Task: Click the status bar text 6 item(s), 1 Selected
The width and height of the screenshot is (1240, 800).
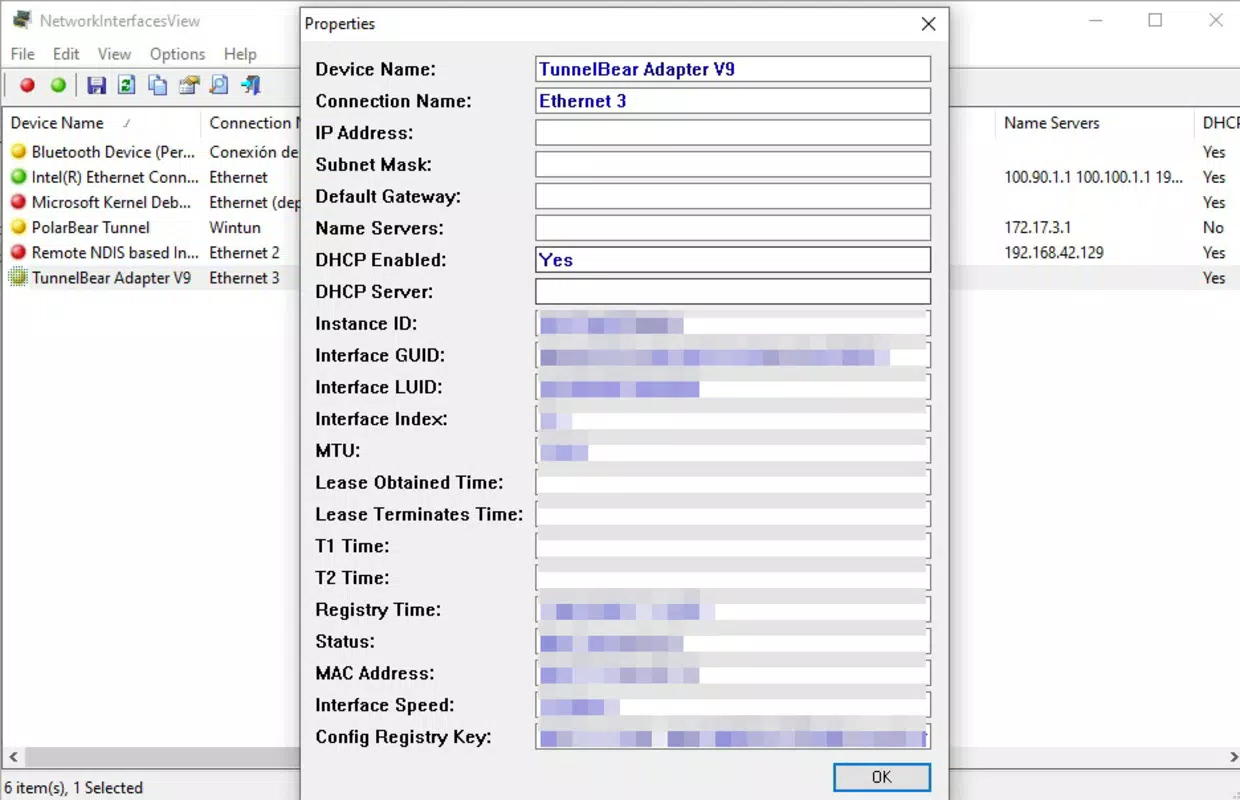Action: [74, 787]
